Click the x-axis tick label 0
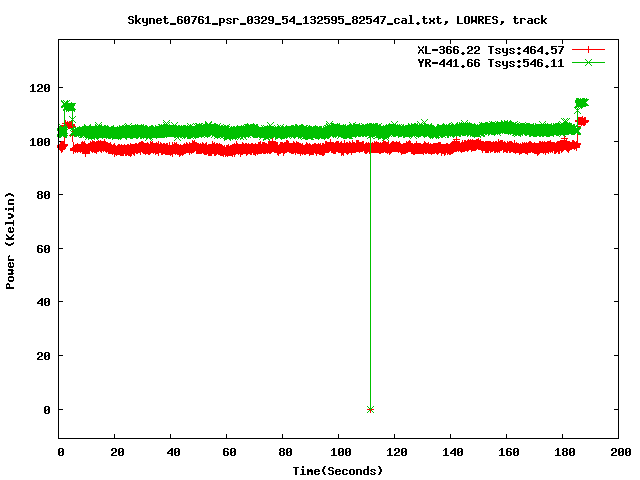640x480 pixels. coord(61,452)
